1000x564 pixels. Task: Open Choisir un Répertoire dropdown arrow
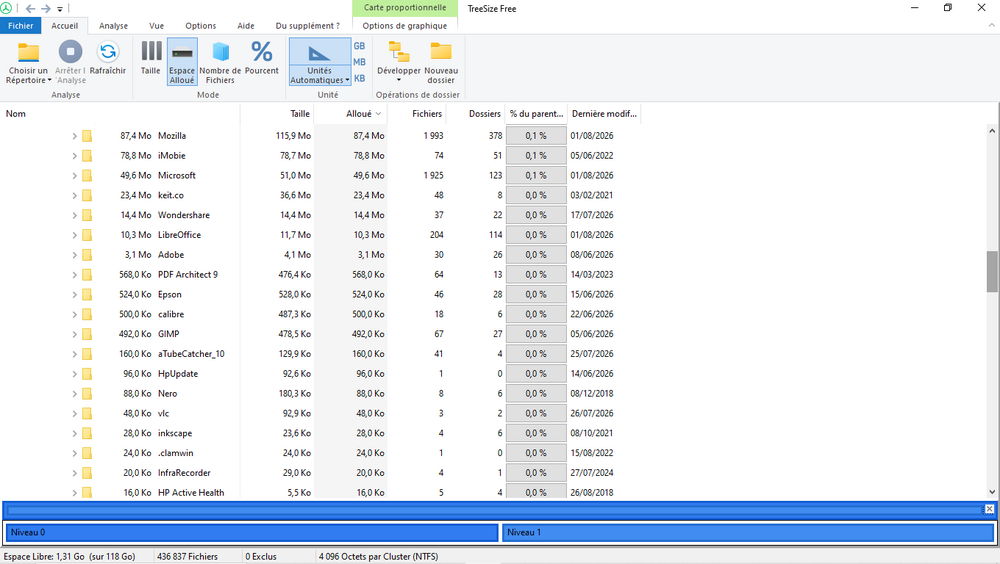tap(50, 80)
